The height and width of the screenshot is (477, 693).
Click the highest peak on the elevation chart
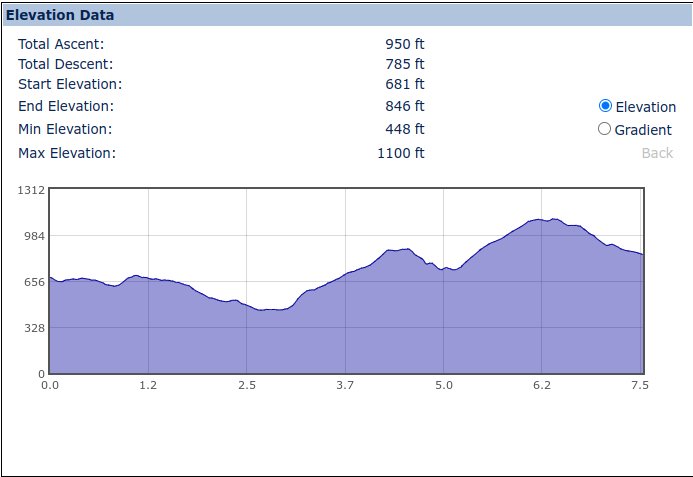(541, 219)
